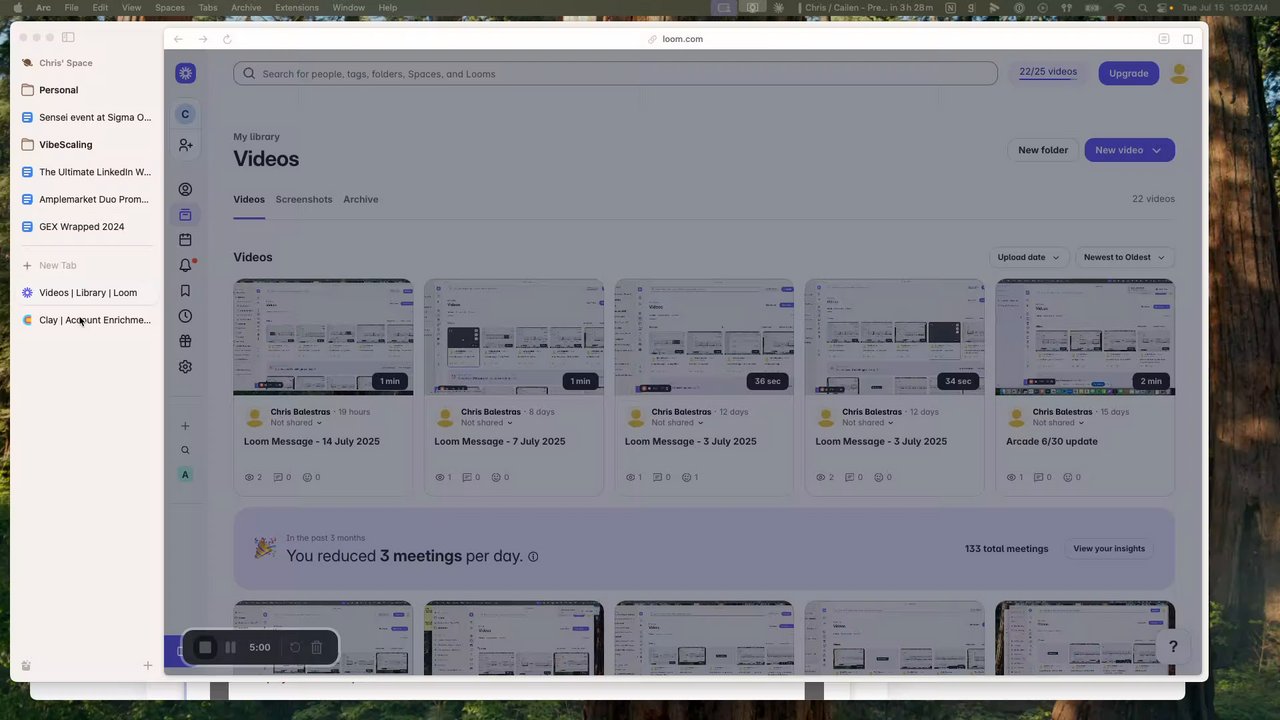Open the Extensions menu in menu bar
1280x720 pixels.
click(297, 8)
